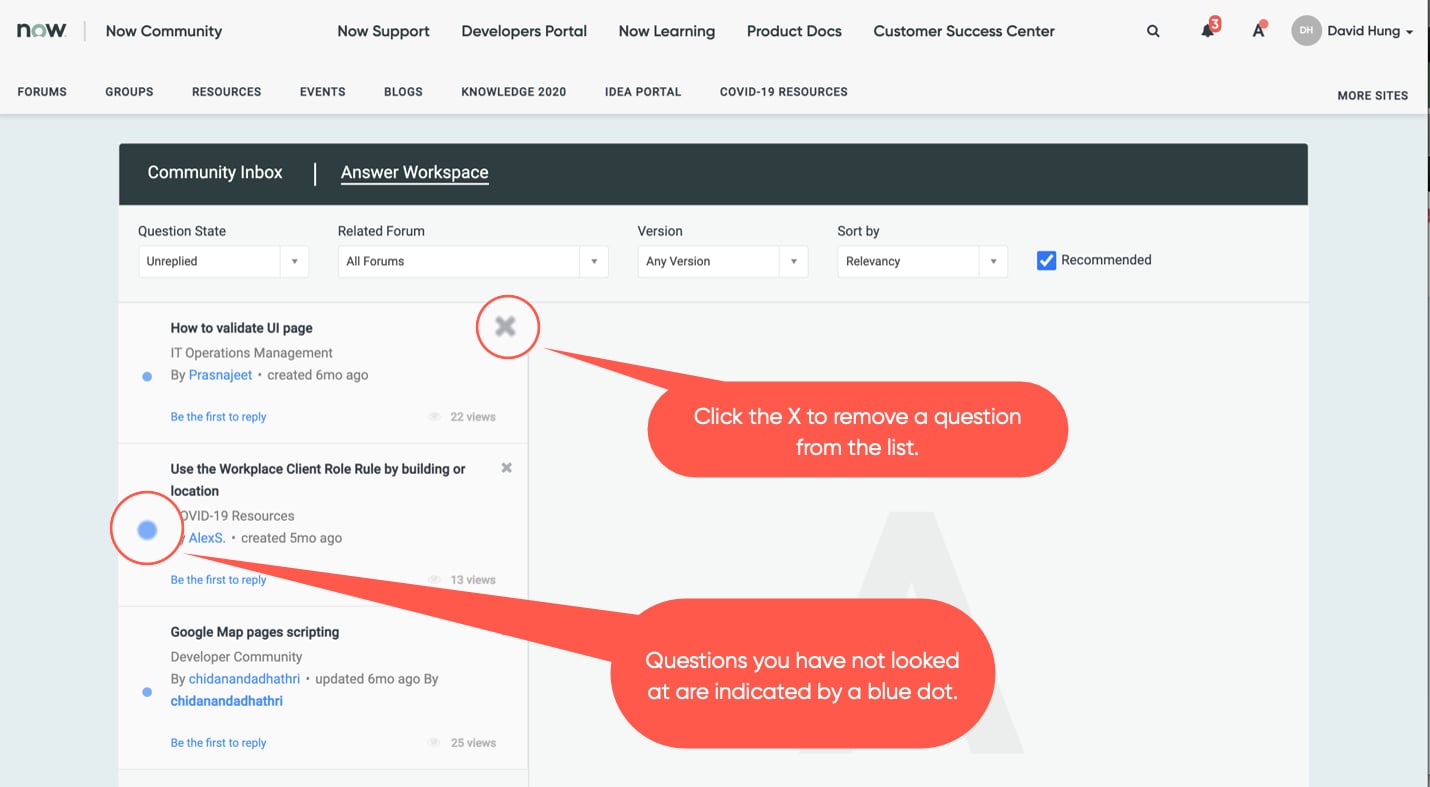Open the Product Docs link
This screenshot has width=1430, height=787.
pos(794,31)
